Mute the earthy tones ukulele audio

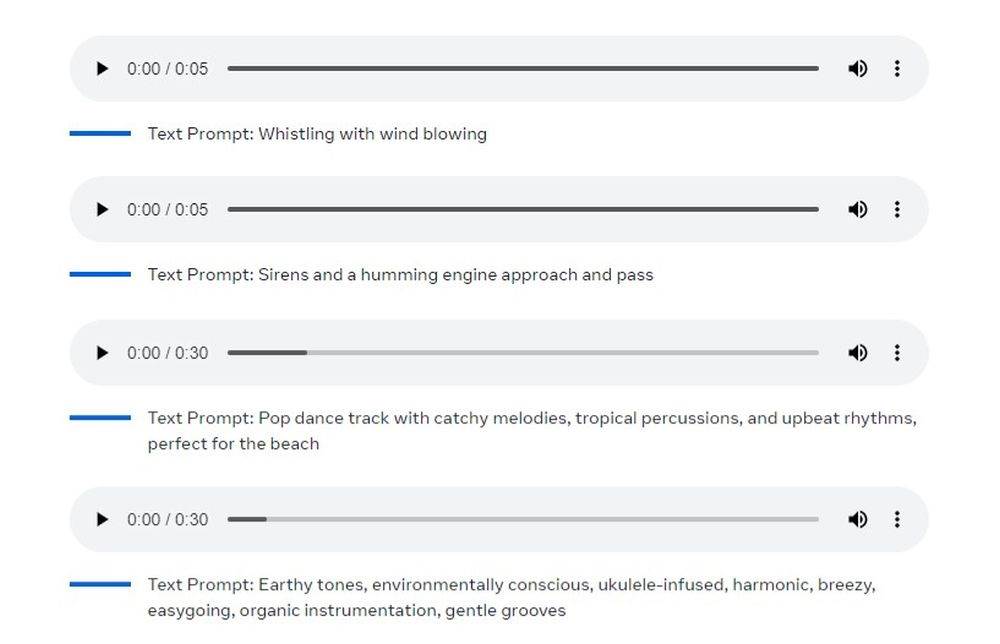[x=857, y=520]
